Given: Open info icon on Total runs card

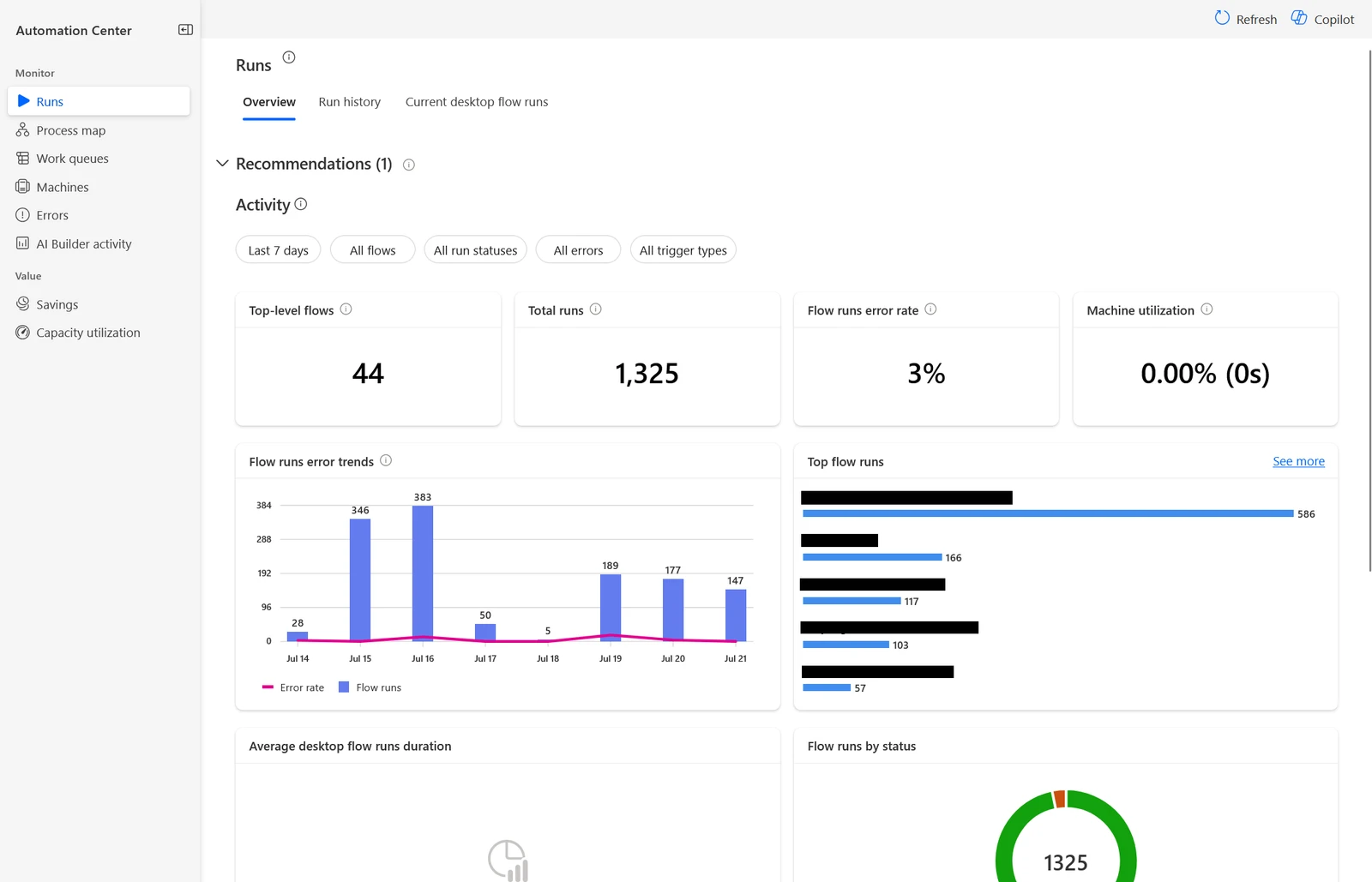Looking at the screenshot, I should pos(596,309).
